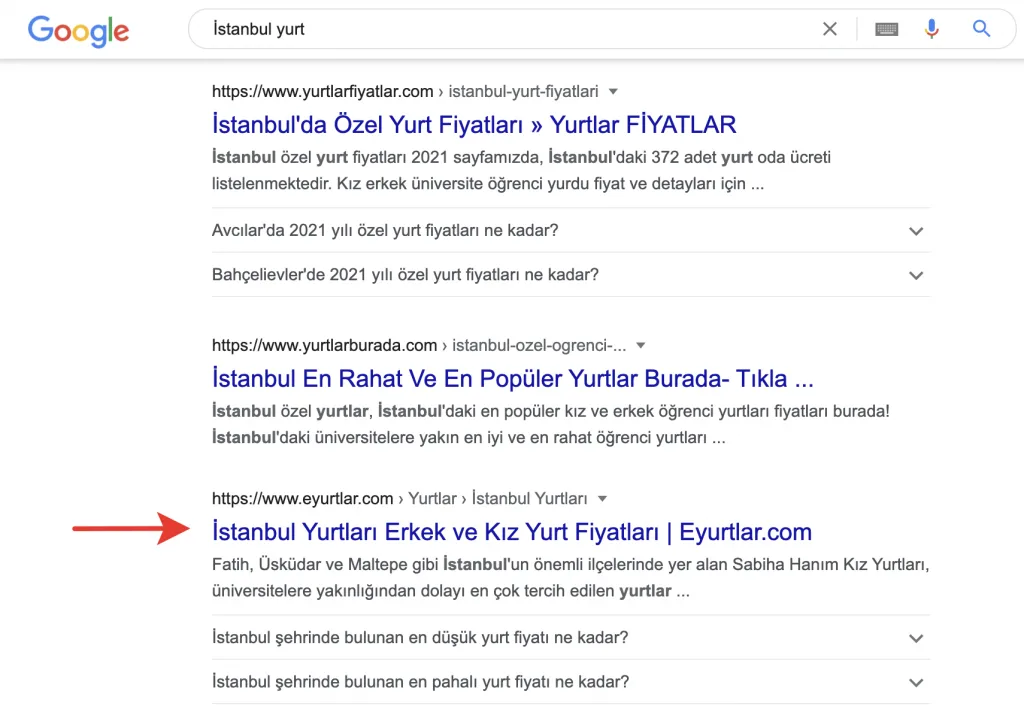Expand Avcılar'da 2021 yılı özel yurt question

(571, 230)
